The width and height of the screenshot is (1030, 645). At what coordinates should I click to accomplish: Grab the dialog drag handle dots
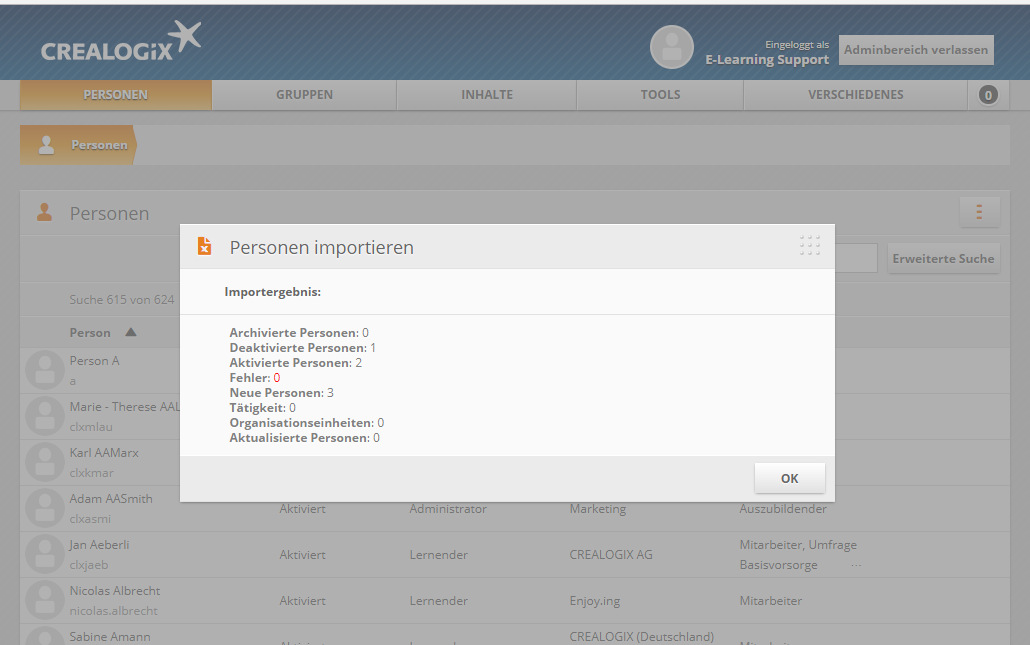(810, 245)
